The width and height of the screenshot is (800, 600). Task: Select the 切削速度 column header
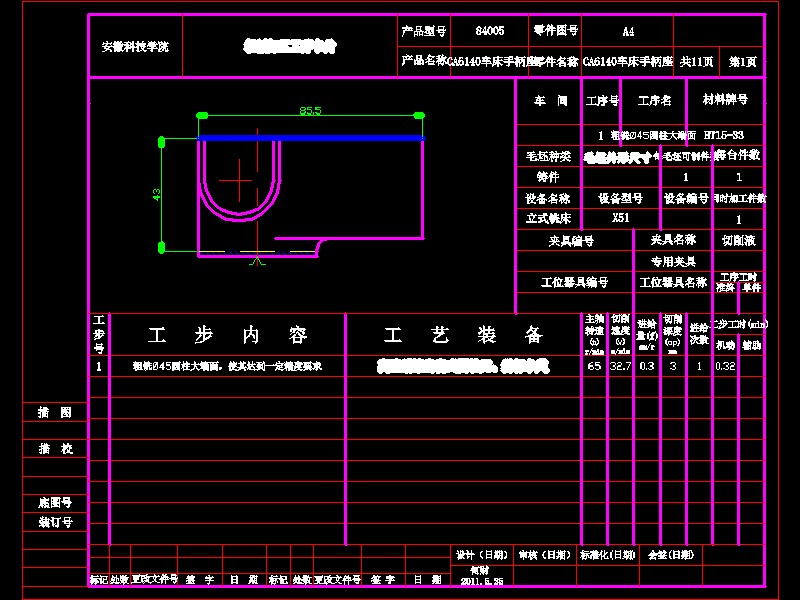pyautogui.click(x=620, y=334)
